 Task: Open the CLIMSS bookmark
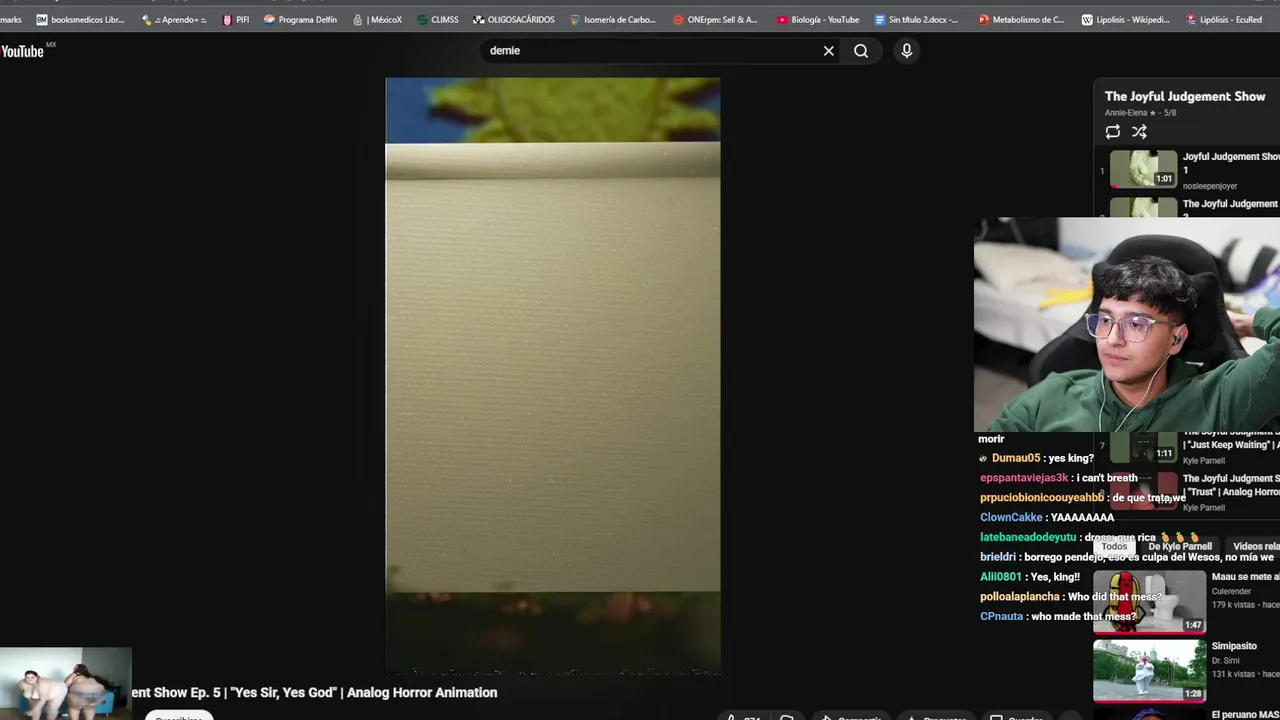438,19
